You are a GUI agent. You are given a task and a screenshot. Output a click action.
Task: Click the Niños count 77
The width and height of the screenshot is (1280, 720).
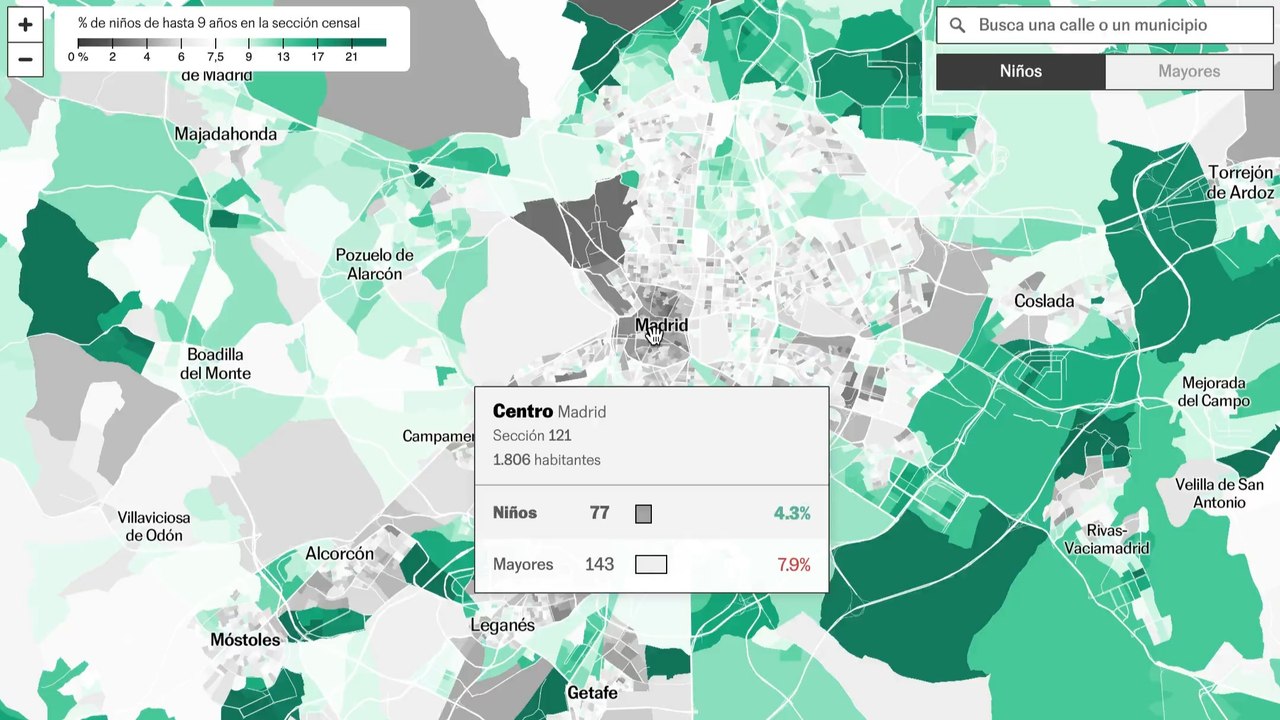point(599,513)
